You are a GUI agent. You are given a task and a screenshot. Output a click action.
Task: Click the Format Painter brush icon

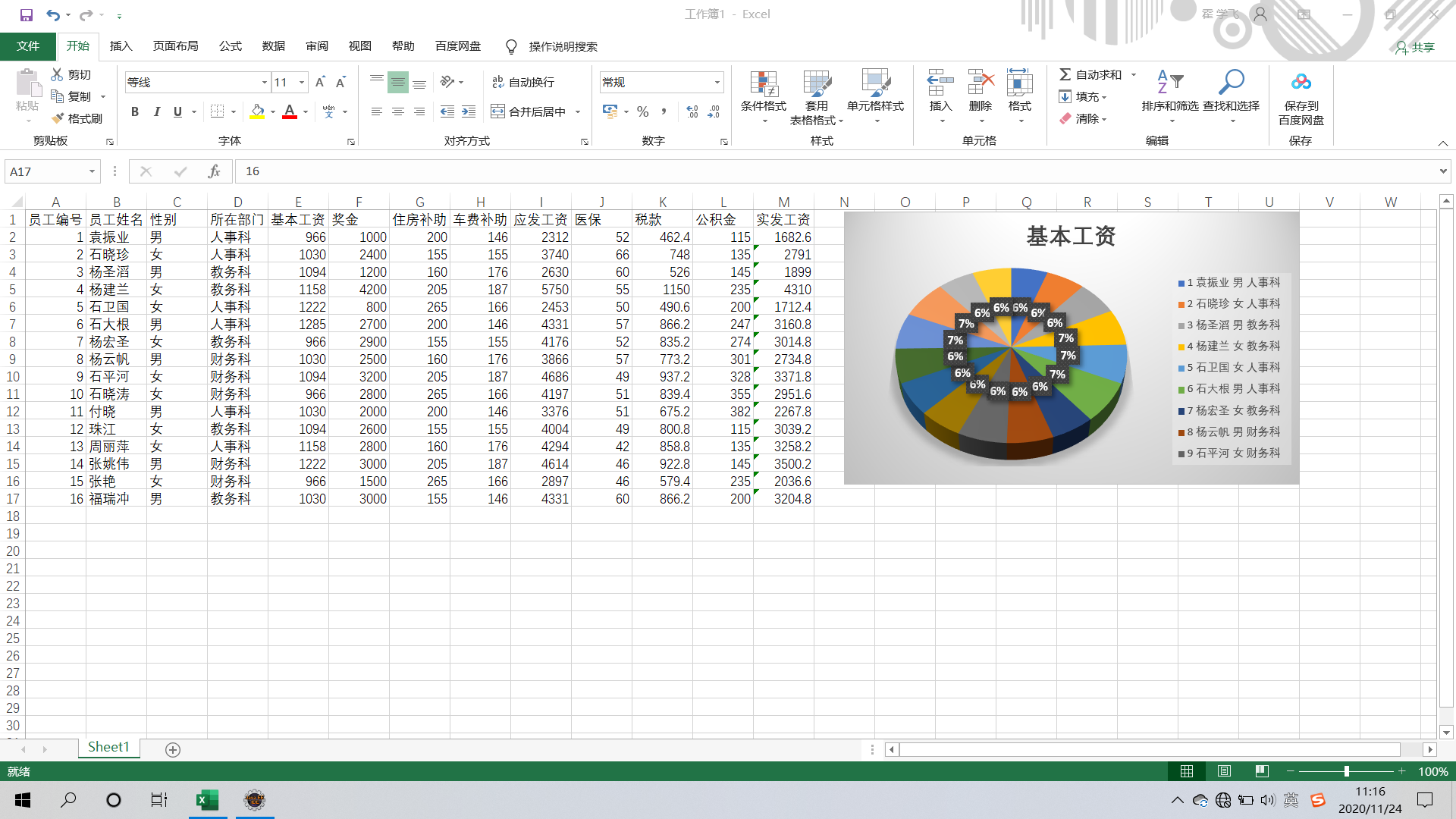point(58,119)
